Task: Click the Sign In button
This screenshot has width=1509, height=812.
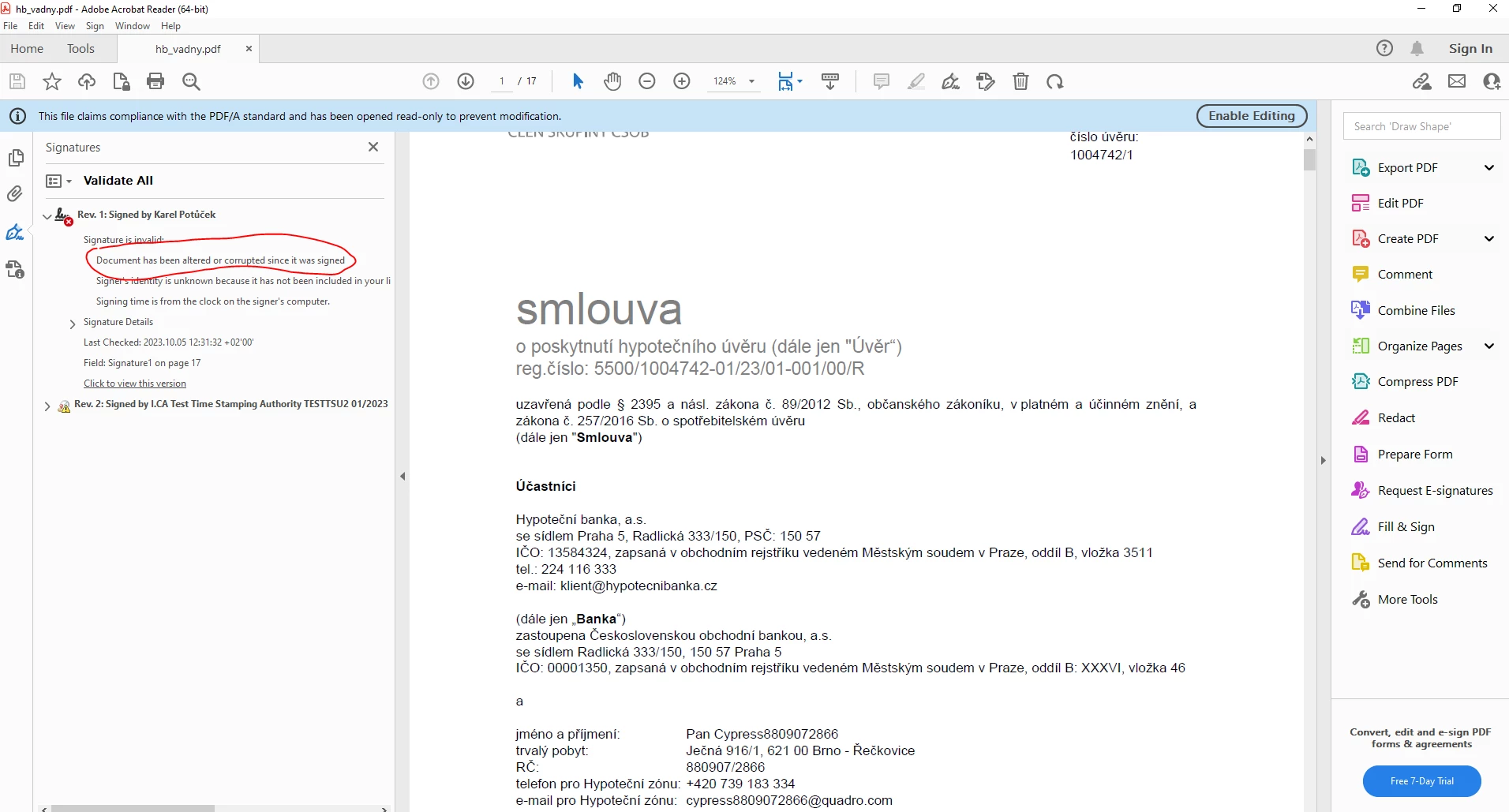Action: tap(1470, 48)
